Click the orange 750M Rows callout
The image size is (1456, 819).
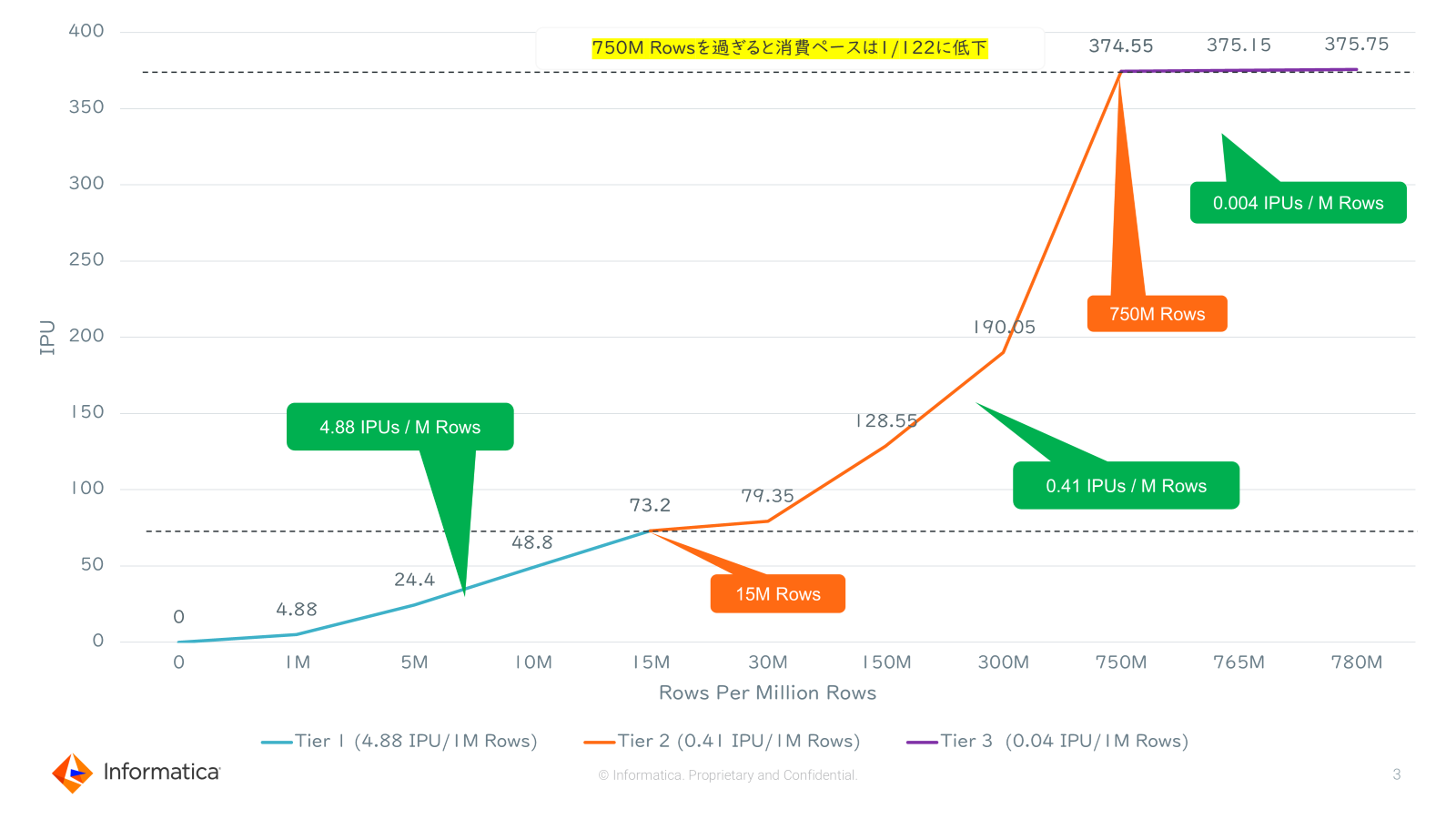[x=1157, y=314]
